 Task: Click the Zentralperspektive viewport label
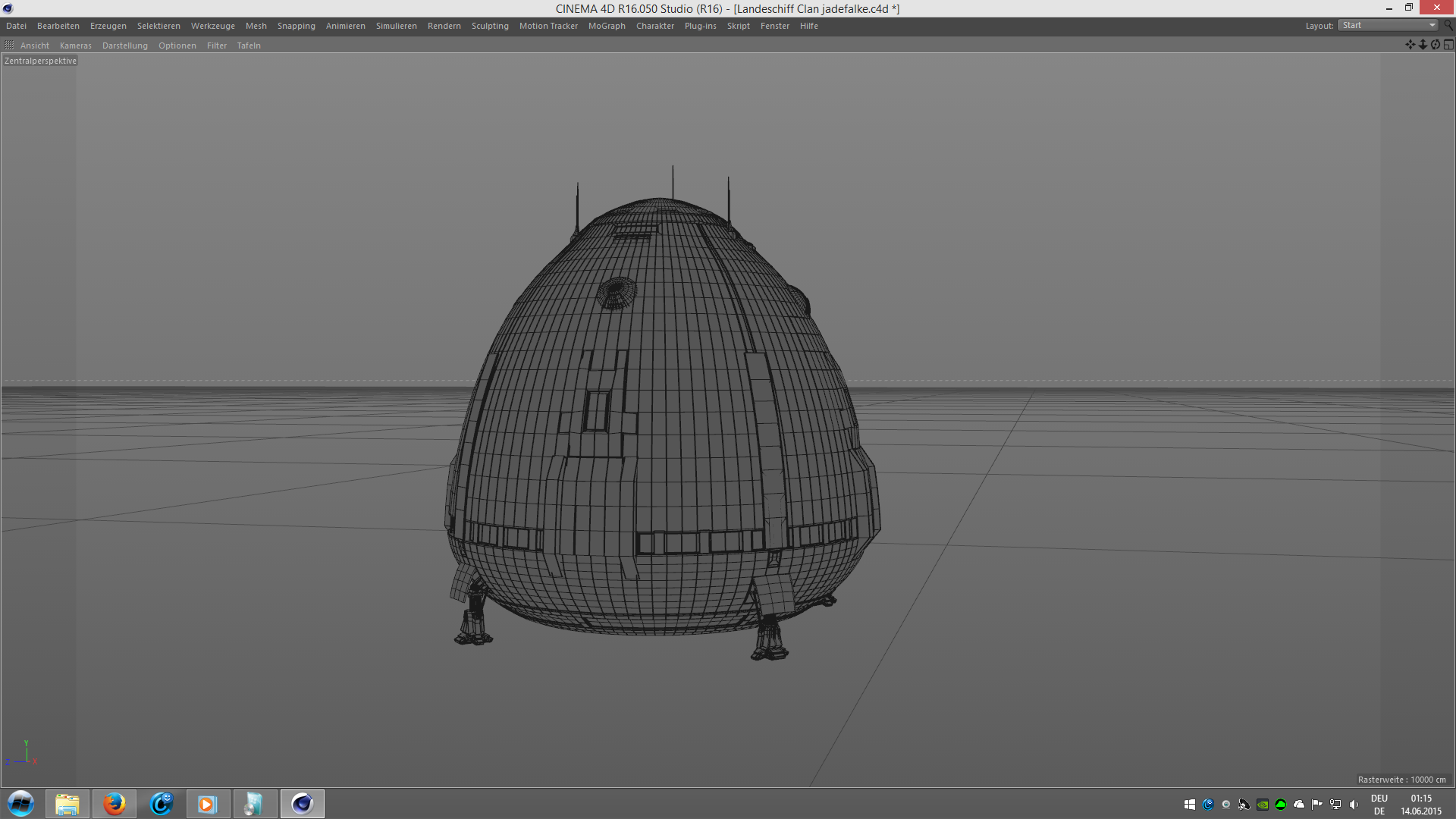[x=41, y=61]
